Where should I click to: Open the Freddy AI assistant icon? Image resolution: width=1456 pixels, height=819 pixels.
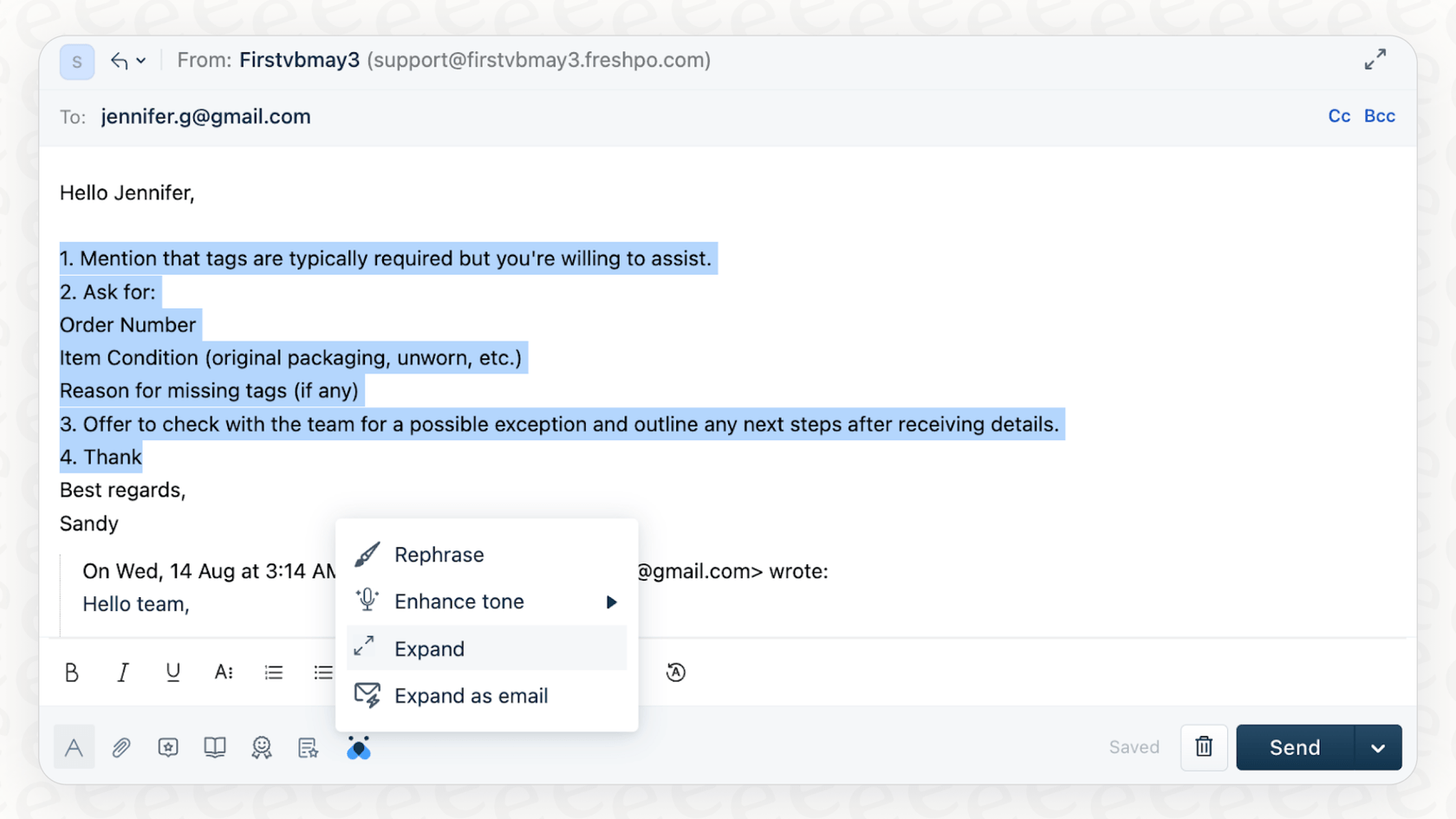(x=359, y=747)
